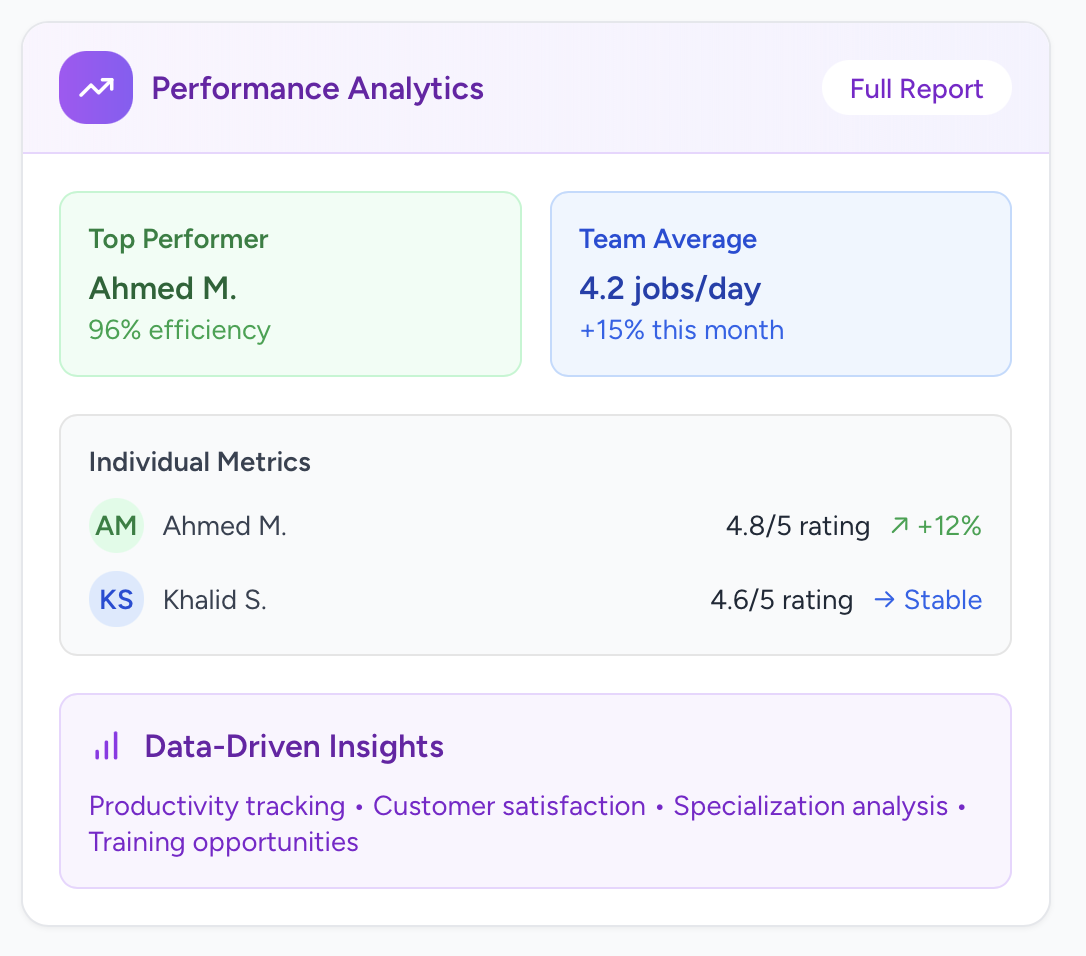
Task: Click the Data-Driven Insights heading
Action: (x=294, y=747)
